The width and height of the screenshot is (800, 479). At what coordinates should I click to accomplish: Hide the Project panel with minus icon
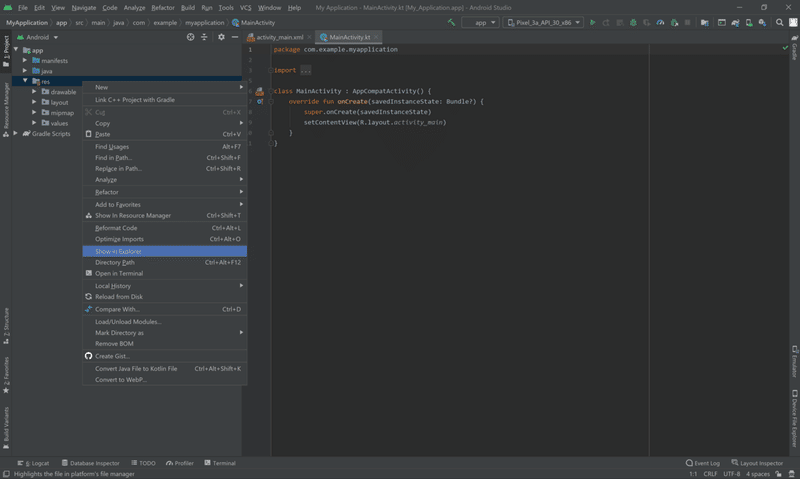click(235, 37)
